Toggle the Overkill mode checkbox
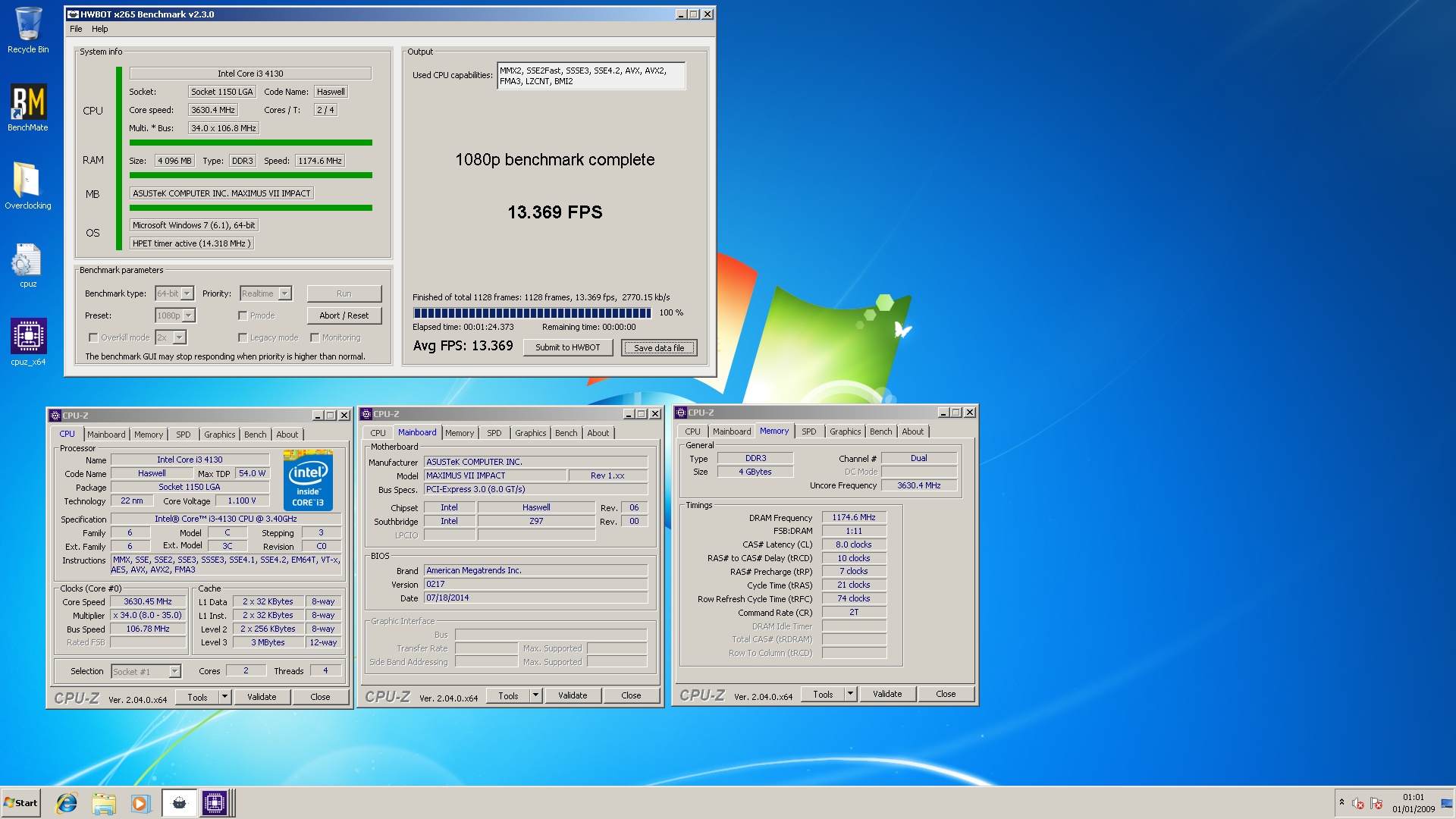1456x819 pixels. [93, 337]
